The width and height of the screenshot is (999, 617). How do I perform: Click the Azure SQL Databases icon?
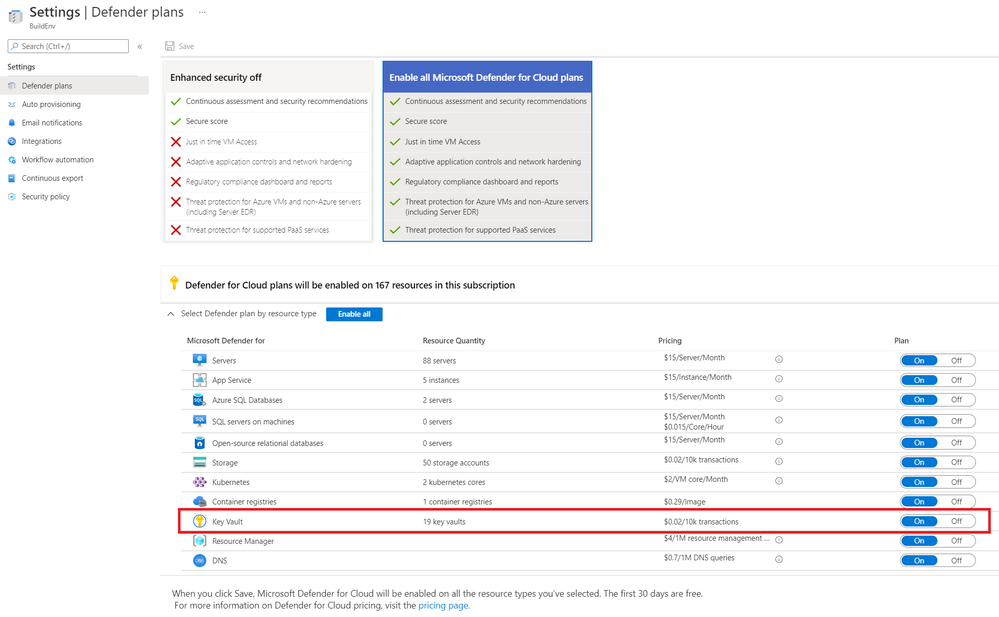pyautogui.click(x=199, y=400)
